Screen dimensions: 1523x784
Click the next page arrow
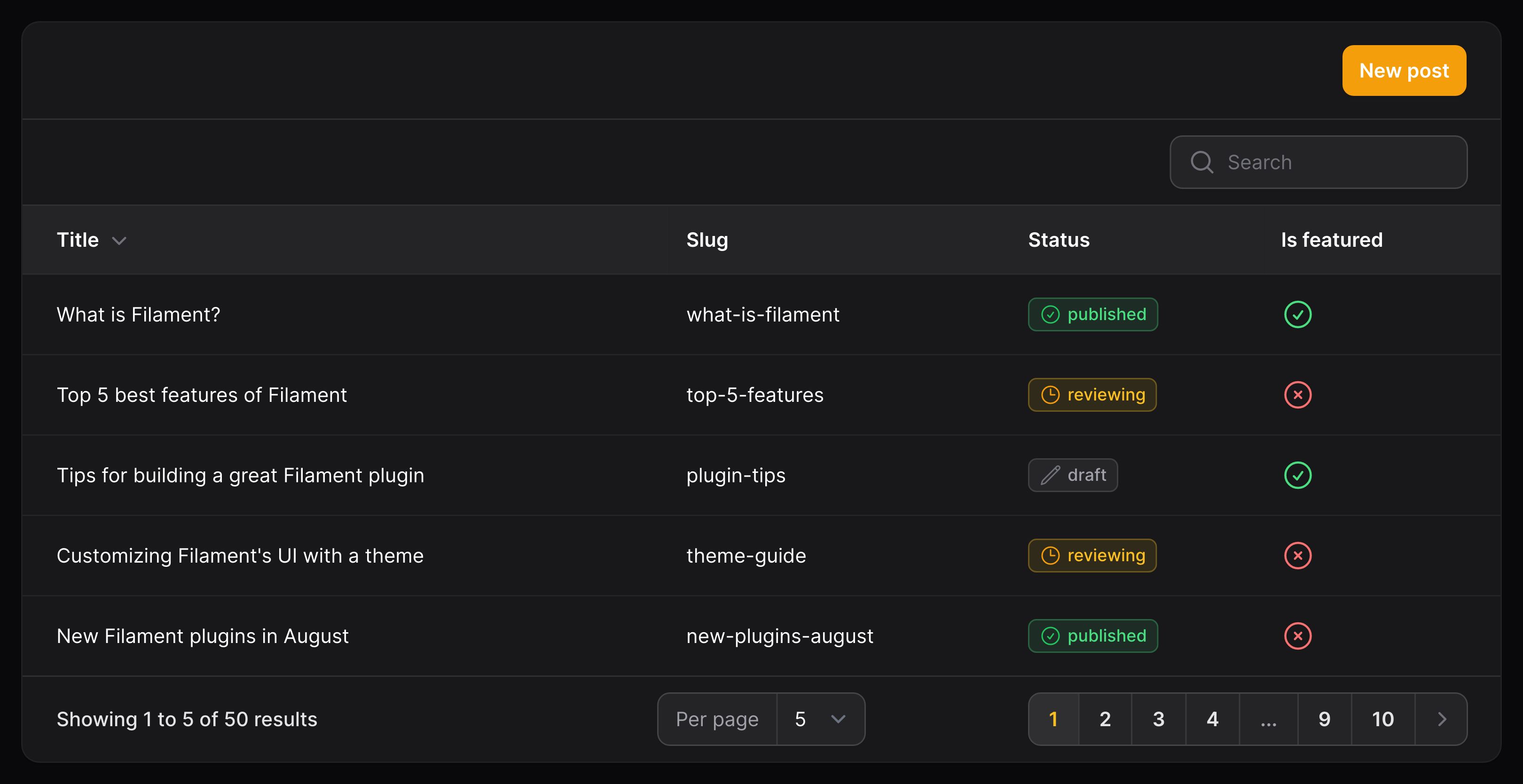click(x=1441, y=719)
